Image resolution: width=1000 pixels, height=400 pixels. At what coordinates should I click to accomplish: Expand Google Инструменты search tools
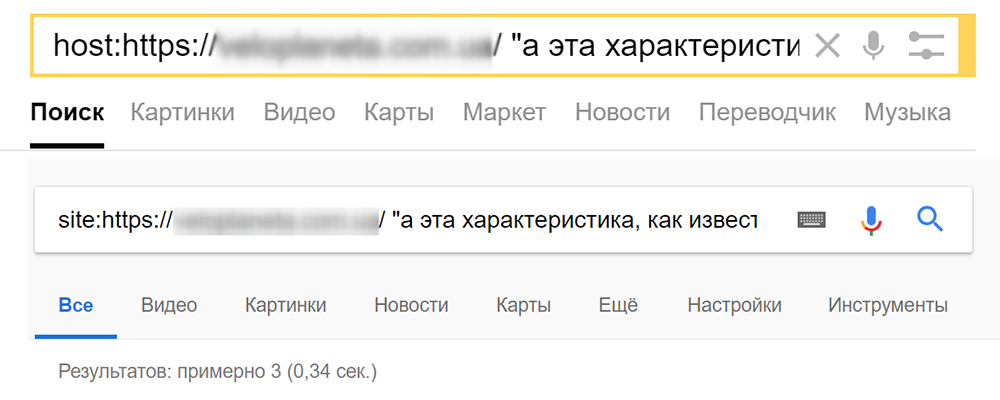pyautogui.click(x=887, y=306)
